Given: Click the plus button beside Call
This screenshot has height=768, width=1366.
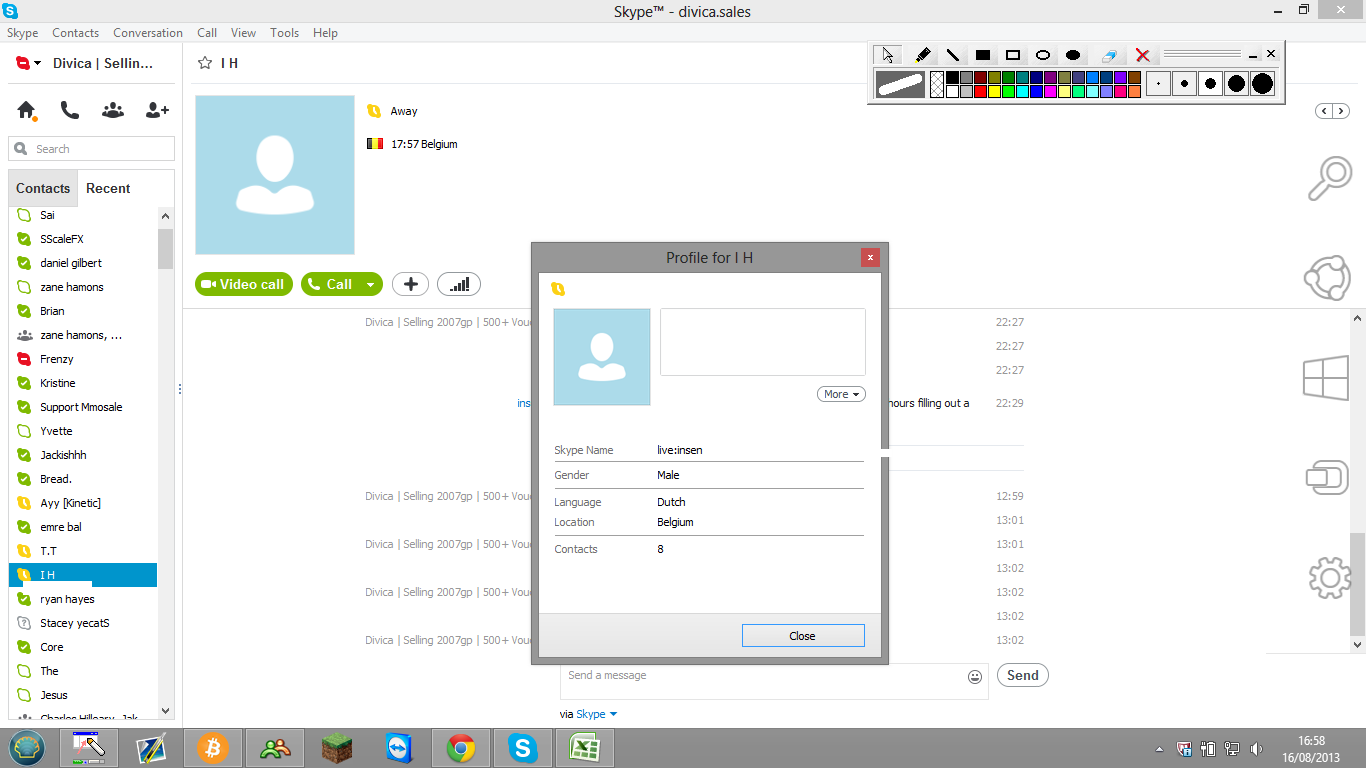Looking at the screenshot, I should pyautogui.click(x=410, y=284).
